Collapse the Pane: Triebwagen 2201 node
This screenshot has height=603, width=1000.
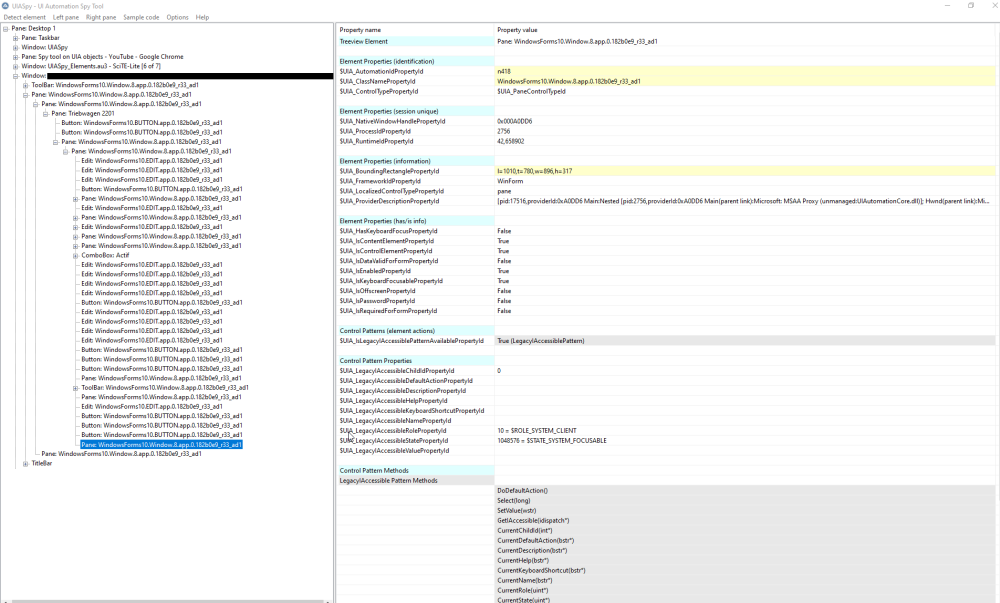click(46, 113)
